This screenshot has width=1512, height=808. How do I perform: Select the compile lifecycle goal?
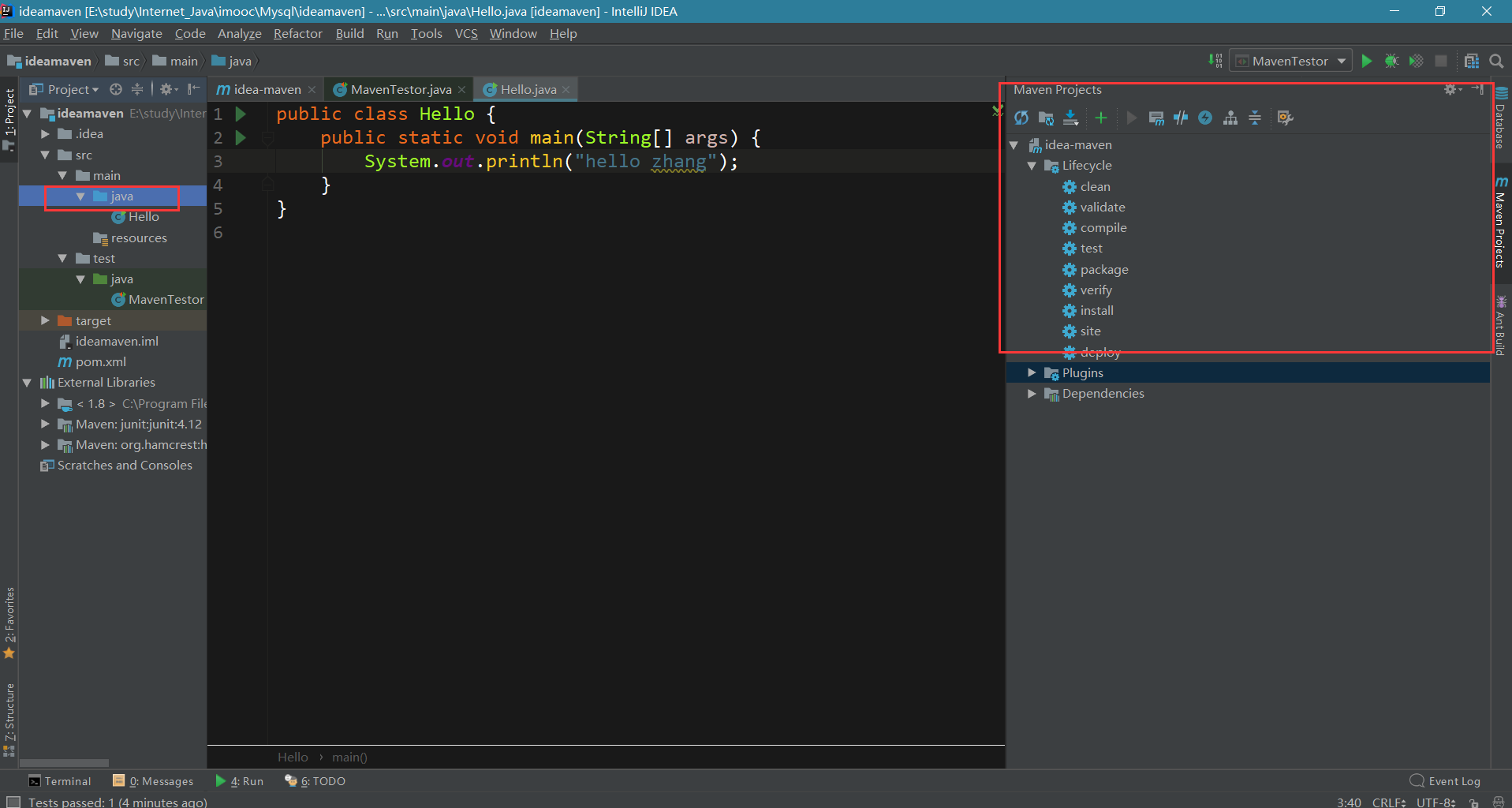[x=1103, y=228]
